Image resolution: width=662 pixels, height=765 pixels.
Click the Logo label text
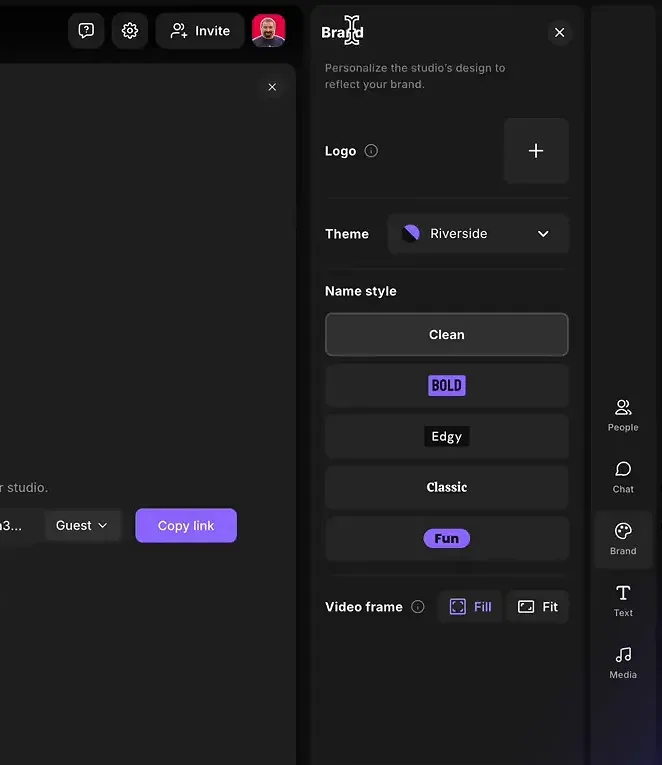[341, 151]
